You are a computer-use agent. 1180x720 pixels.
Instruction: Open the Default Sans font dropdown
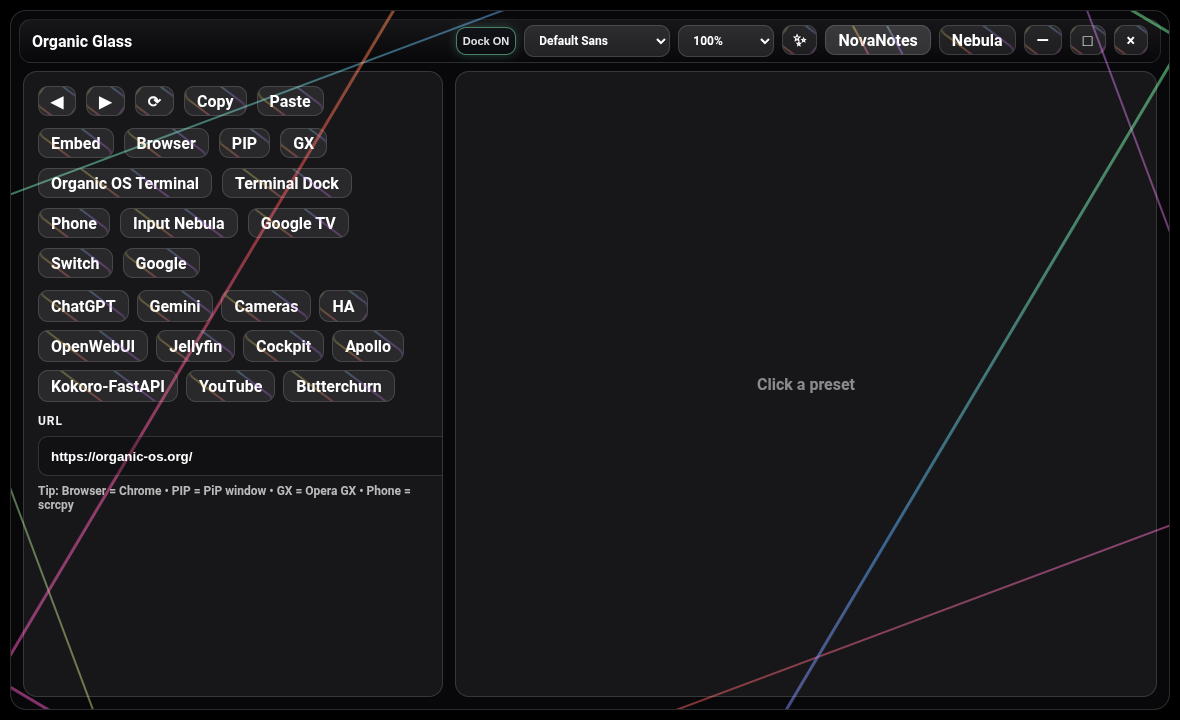pyautogui.click(x=597, y=41)
